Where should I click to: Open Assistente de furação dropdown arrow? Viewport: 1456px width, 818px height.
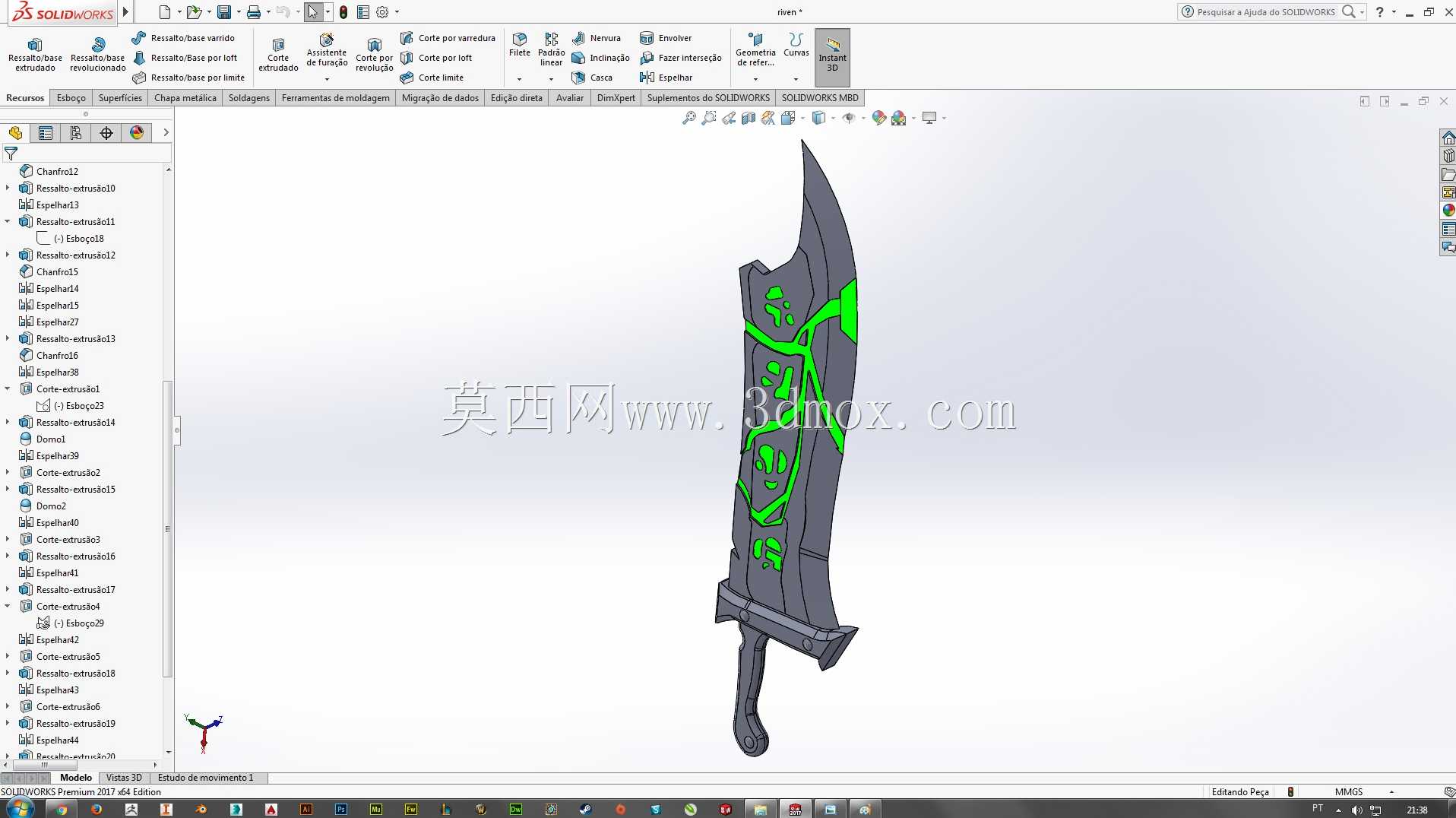(327, 79)
